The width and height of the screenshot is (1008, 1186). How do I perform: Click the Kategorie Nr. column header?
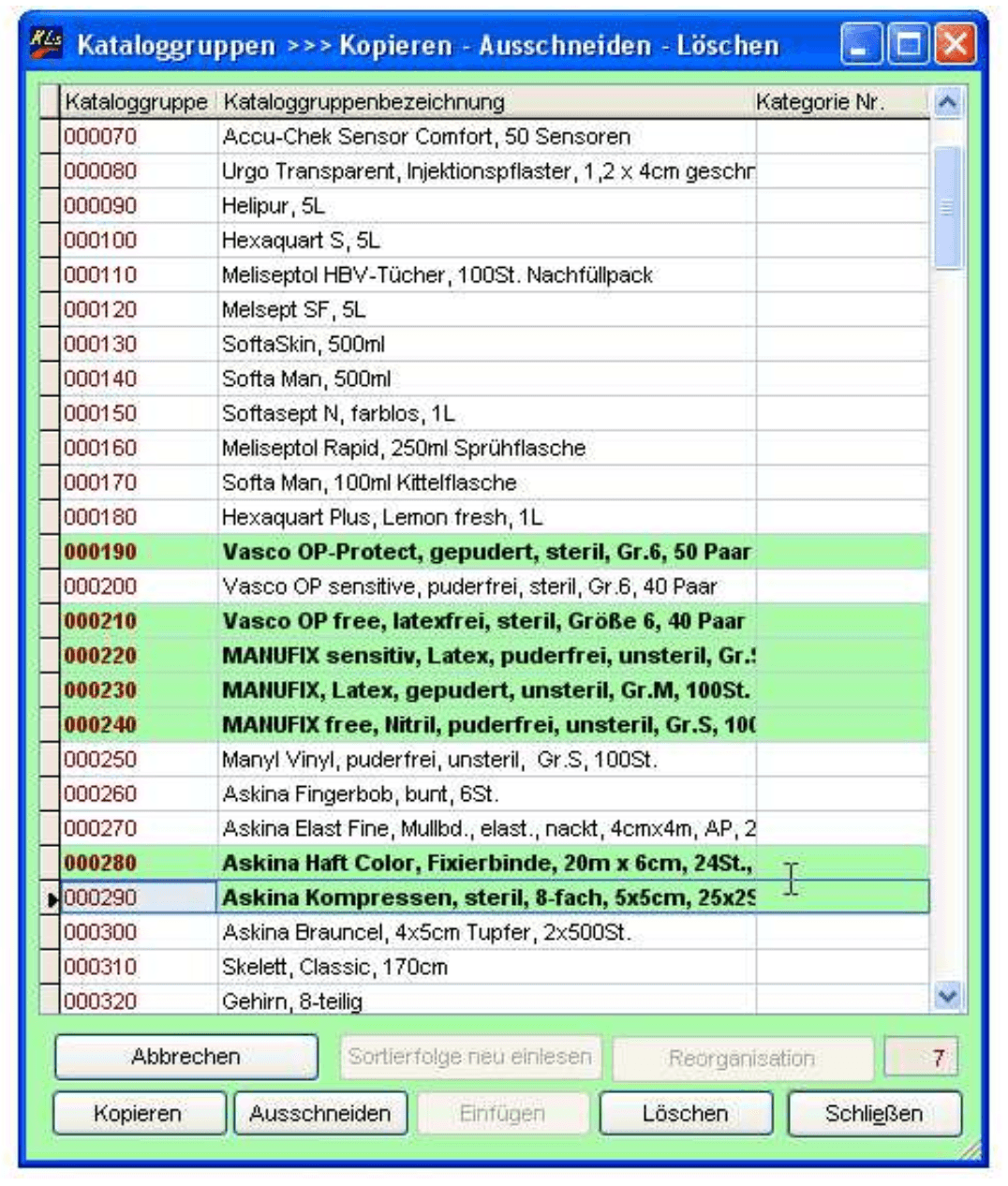842,102
